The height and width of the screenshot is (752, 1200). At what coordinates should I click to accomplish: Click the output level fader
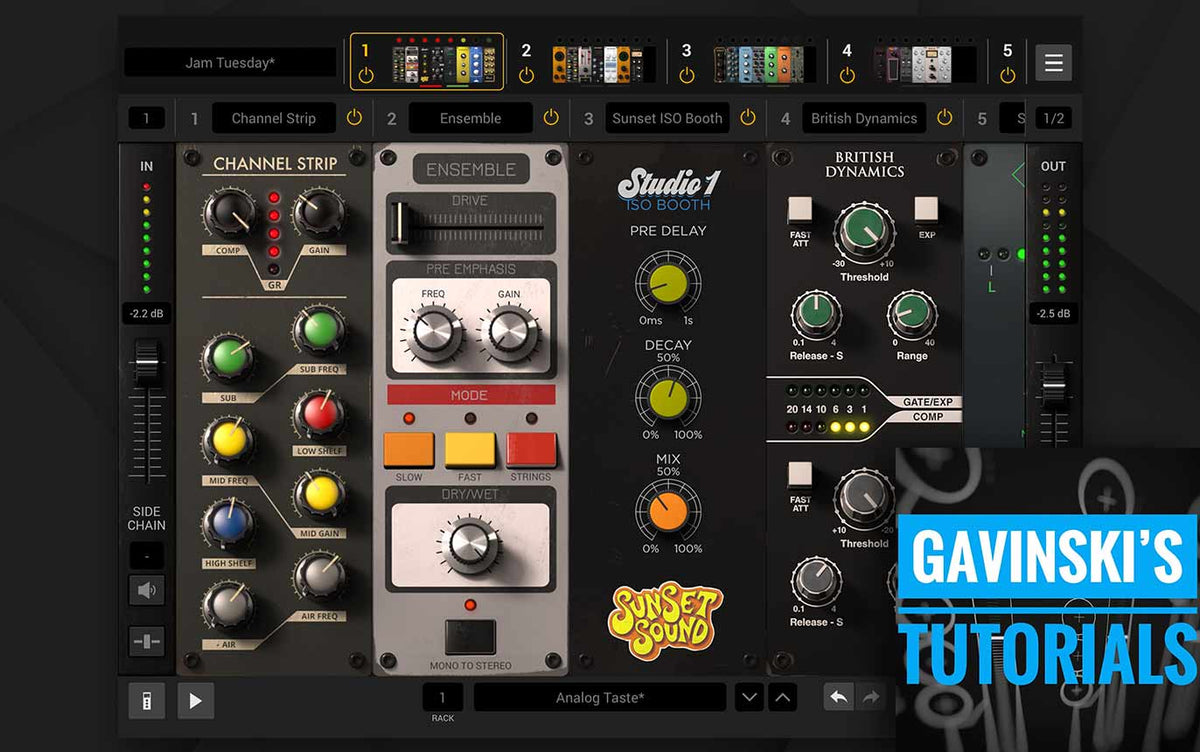coord(1054,385)
